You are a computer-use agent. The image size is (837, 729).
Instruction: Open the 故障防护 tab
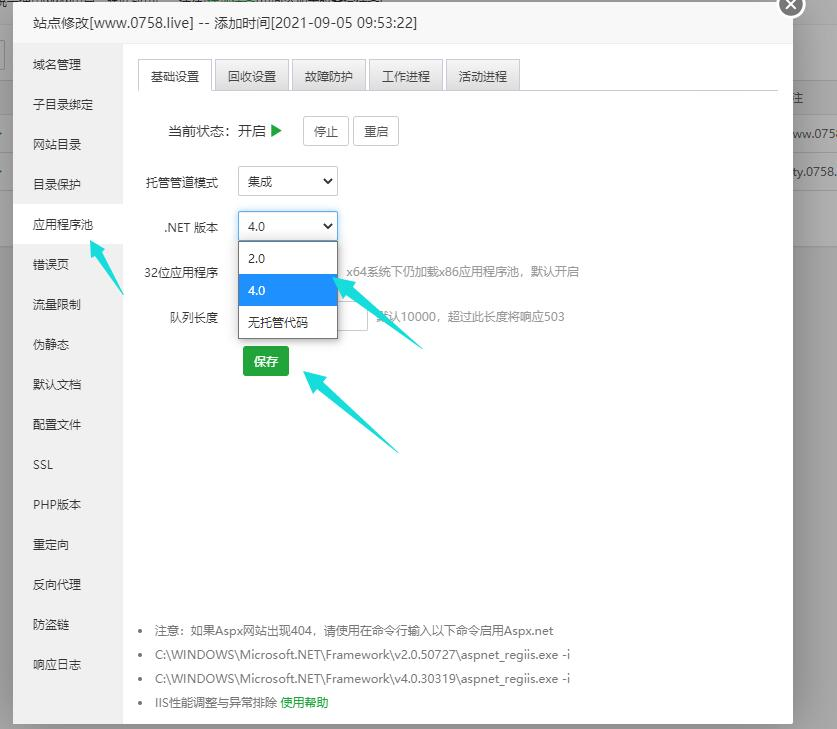(x=328, y=76)
